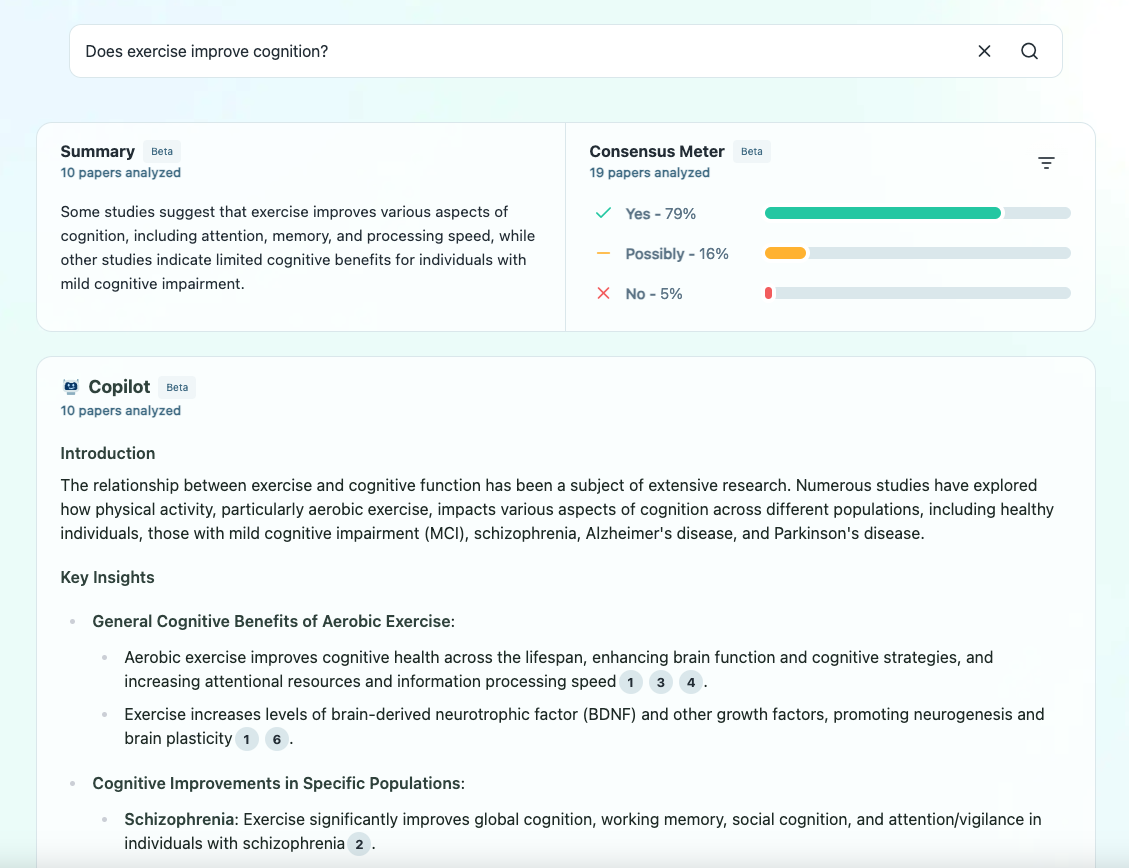Clear the search query with X icon
The width and height of the screenshot is (1129, 868).
click(x=984, y=51)
